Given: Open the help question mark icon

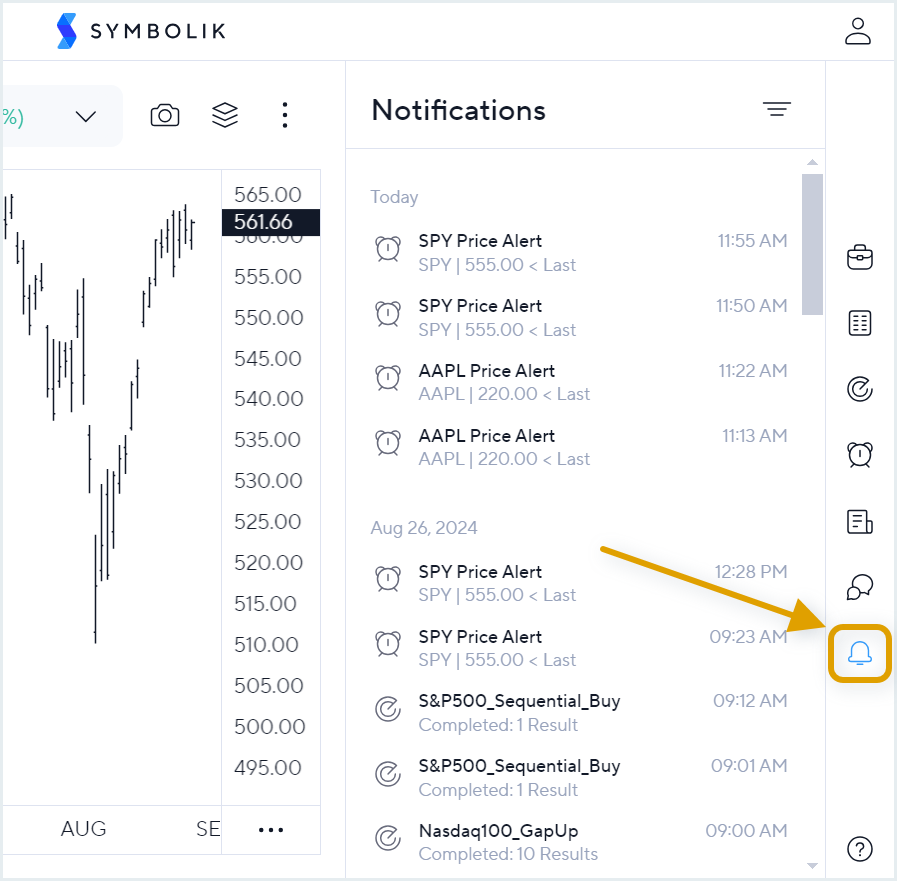Looking at the screenshot, I should pyautogui.click(x=859, y=849).
